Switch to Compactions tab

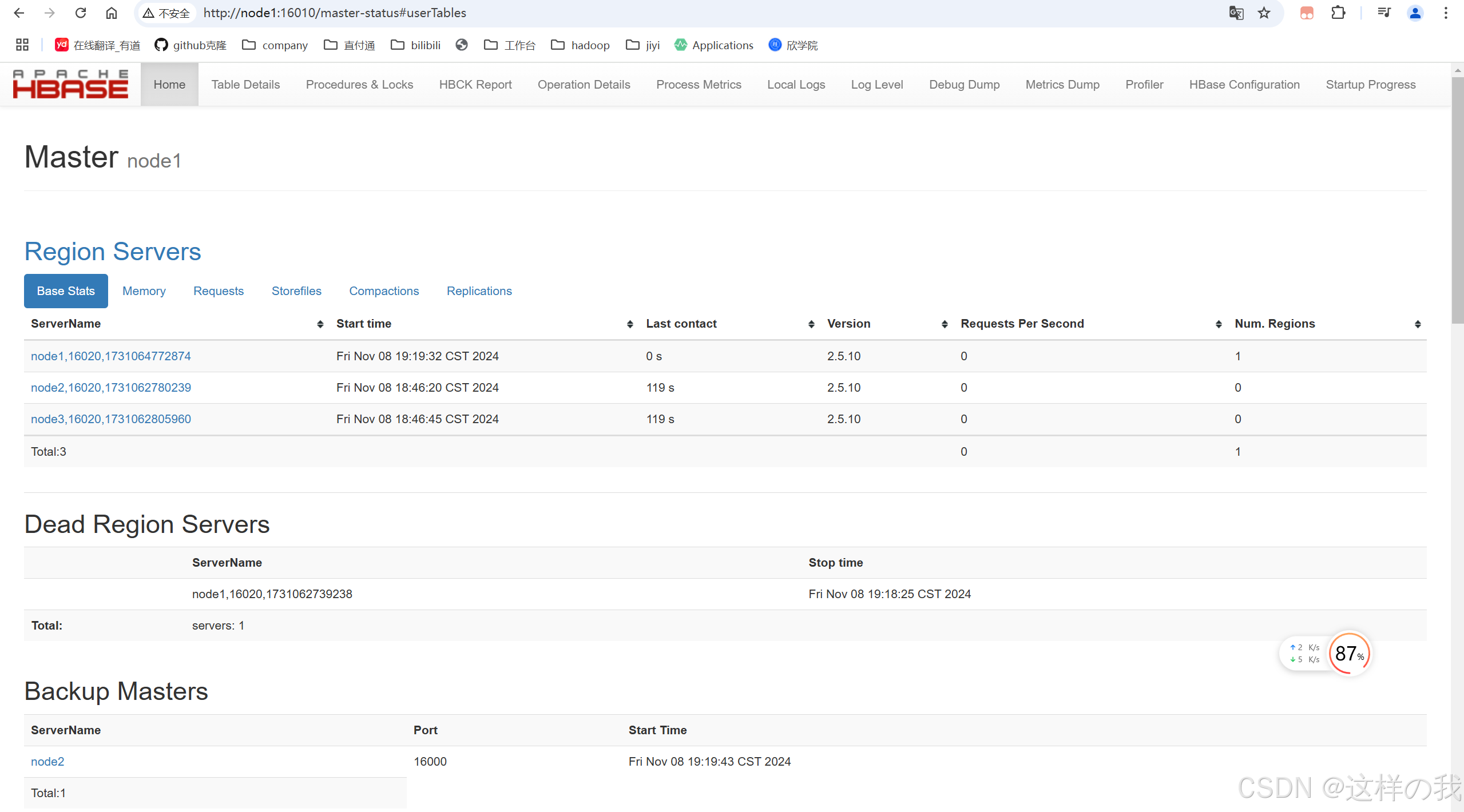[x=384, y=291]
